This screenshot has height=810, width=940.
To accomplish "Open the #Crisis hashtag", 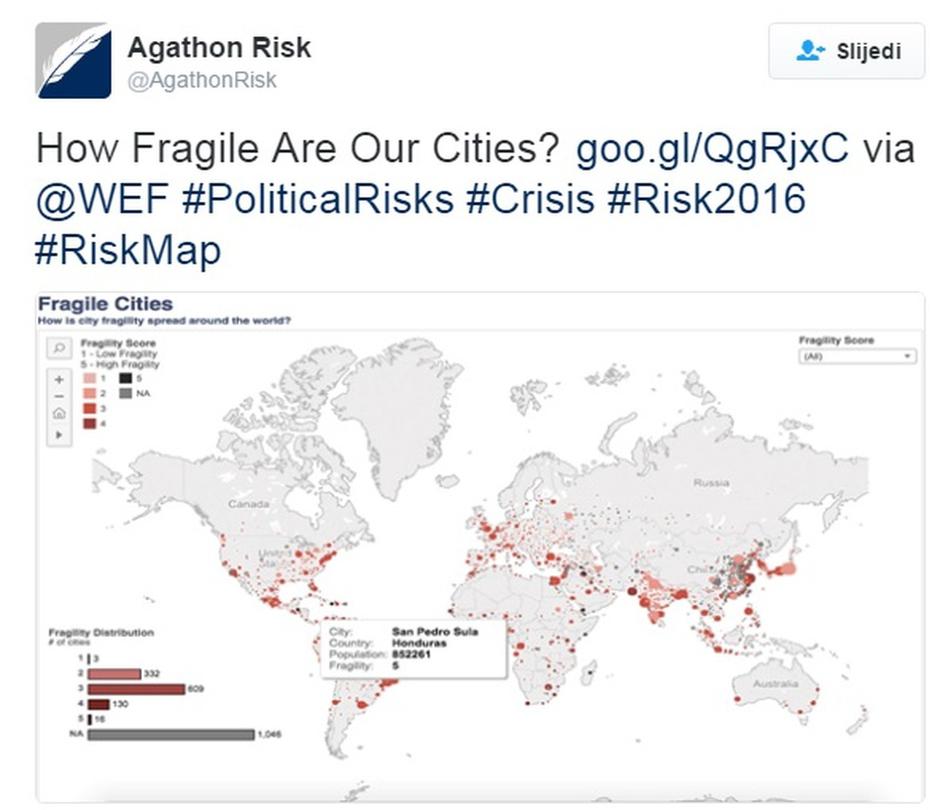I will (x=530, y=198).
